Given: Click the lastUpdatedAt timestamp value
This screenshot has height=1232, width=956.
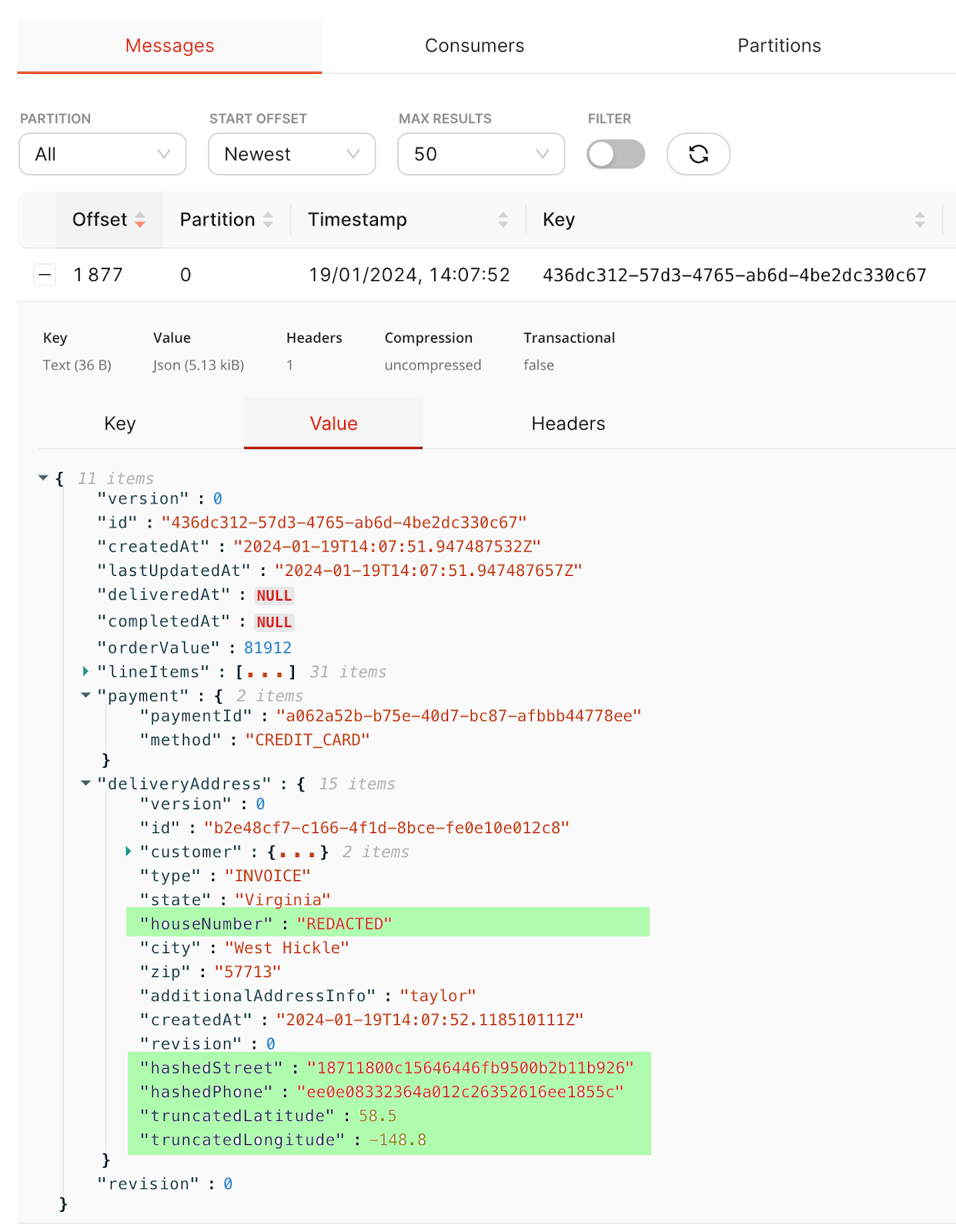Looking at the screenshot, I should pyautogui.click(x=428, y=571).
